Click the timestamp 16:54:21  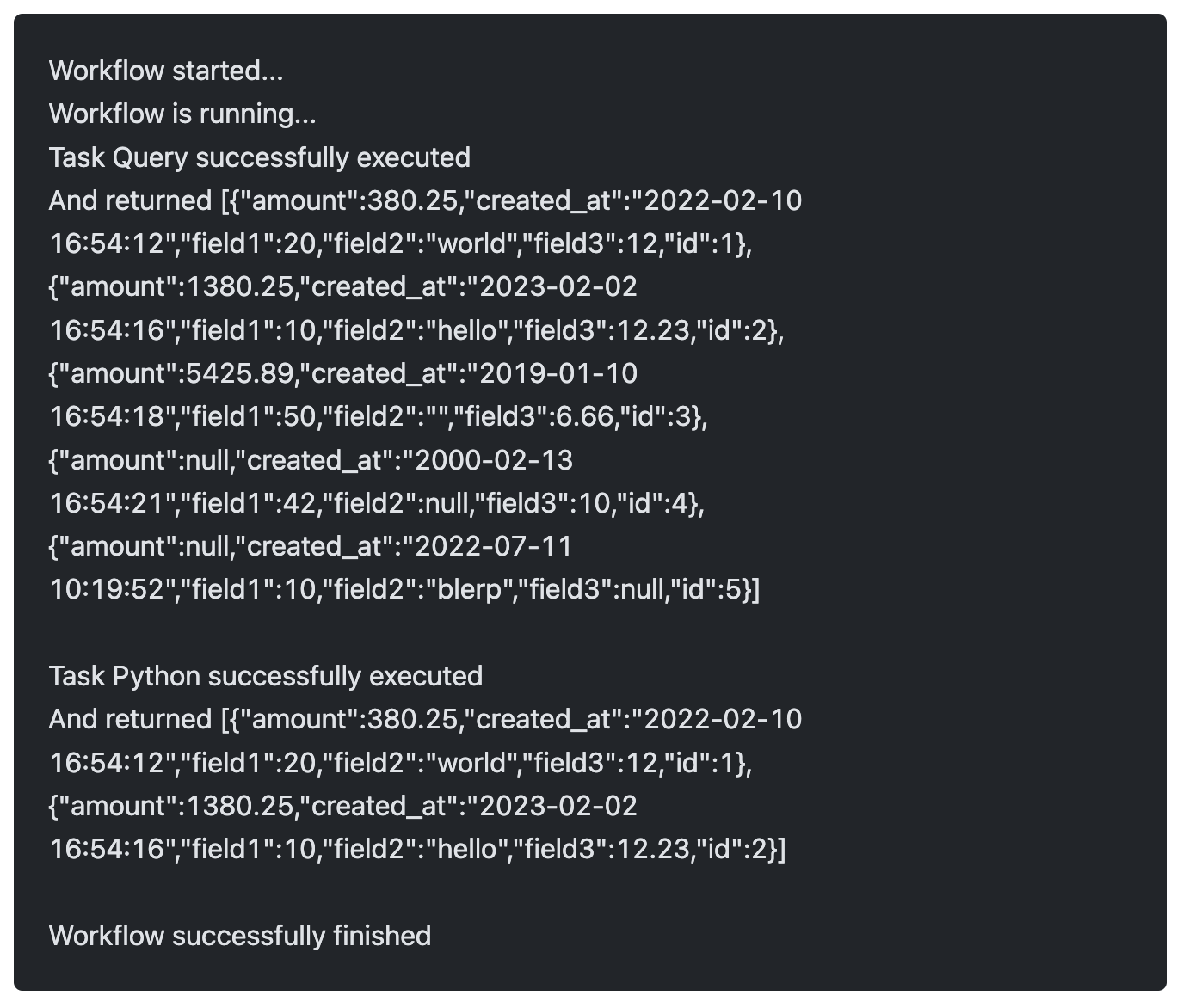(107, 503)
